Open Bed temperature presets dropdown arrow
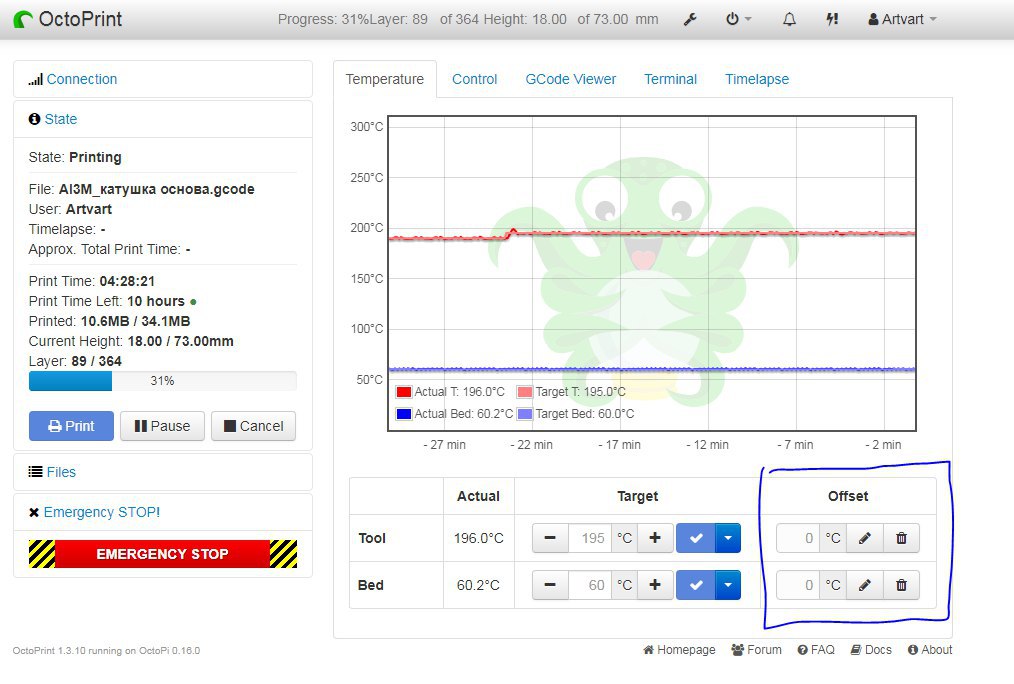Image resolution: width=1014 pixels, height=684 pixels. (x=728, y=585)
